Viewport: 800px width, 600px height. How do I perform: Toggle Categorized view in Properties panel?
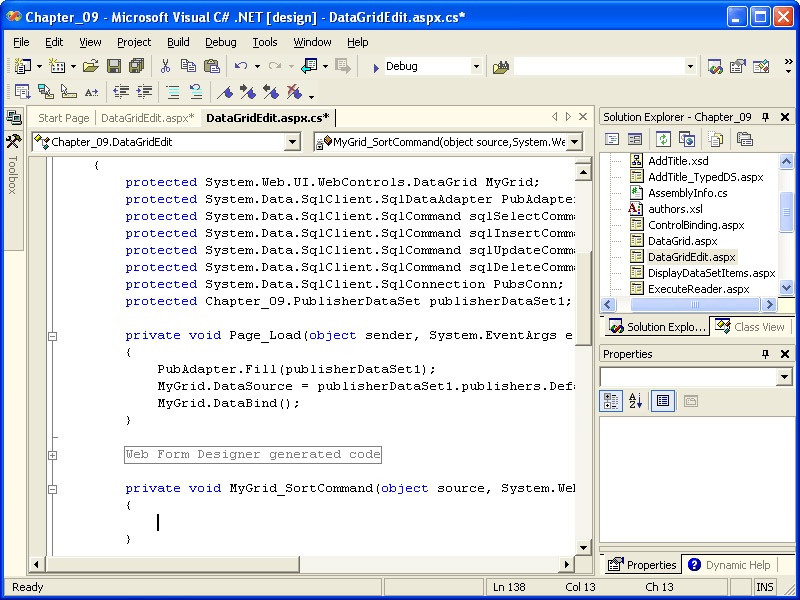click(x=611, y=401)
